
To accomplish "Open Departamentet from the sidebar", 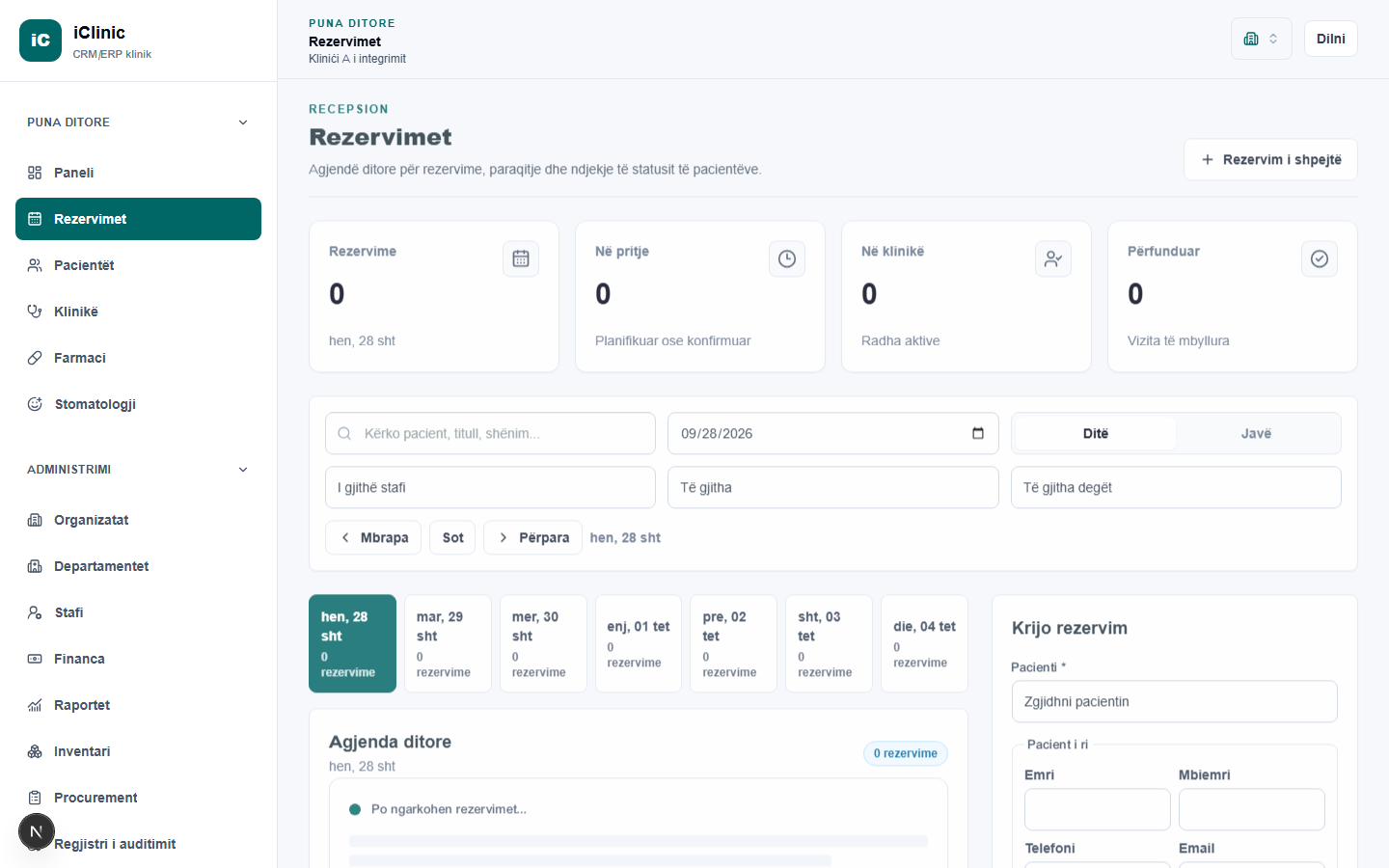I will pyautogui.click(x=138, y=566).
